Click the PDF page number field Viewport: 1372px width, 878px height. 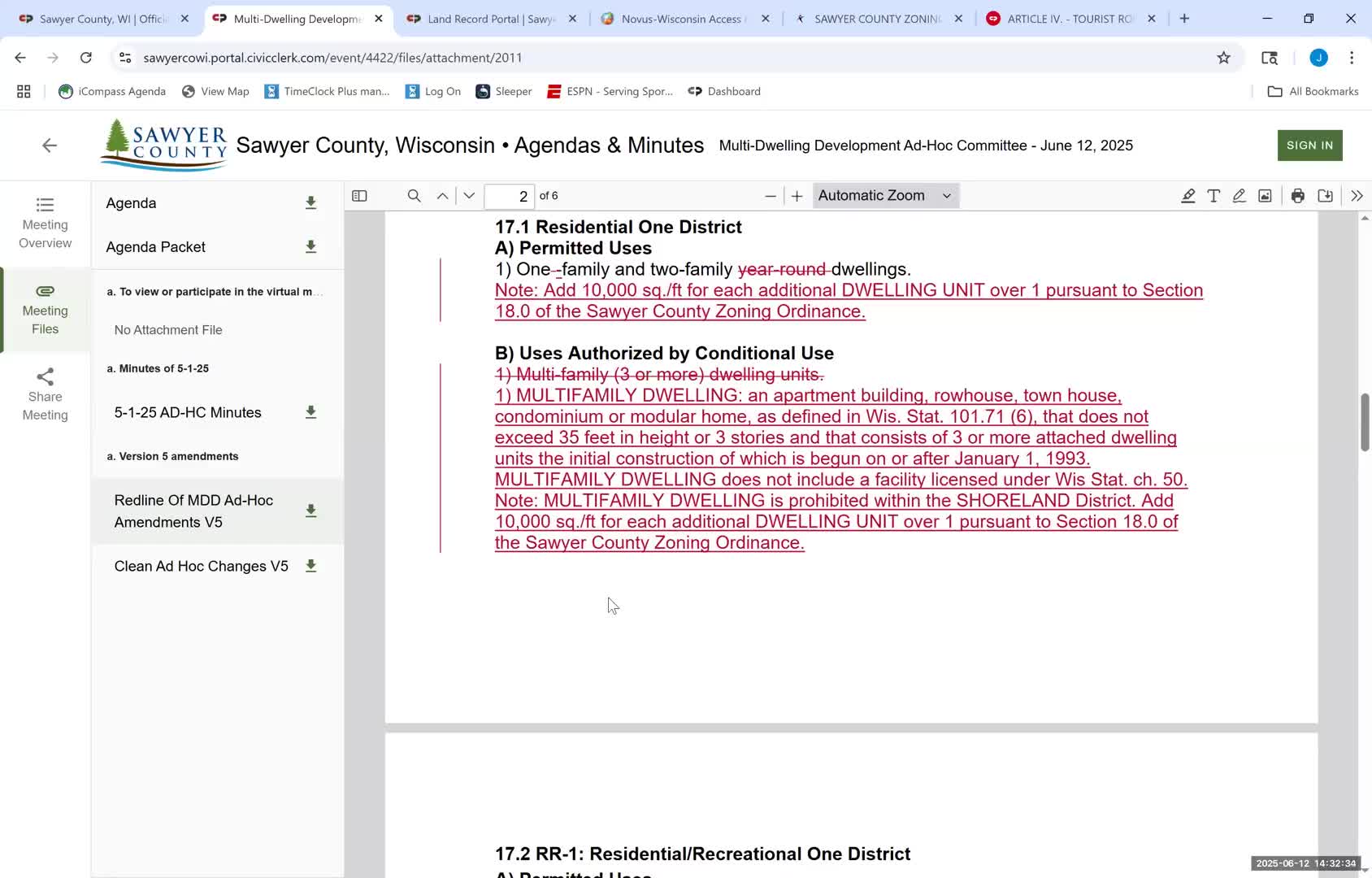[510, 196]
